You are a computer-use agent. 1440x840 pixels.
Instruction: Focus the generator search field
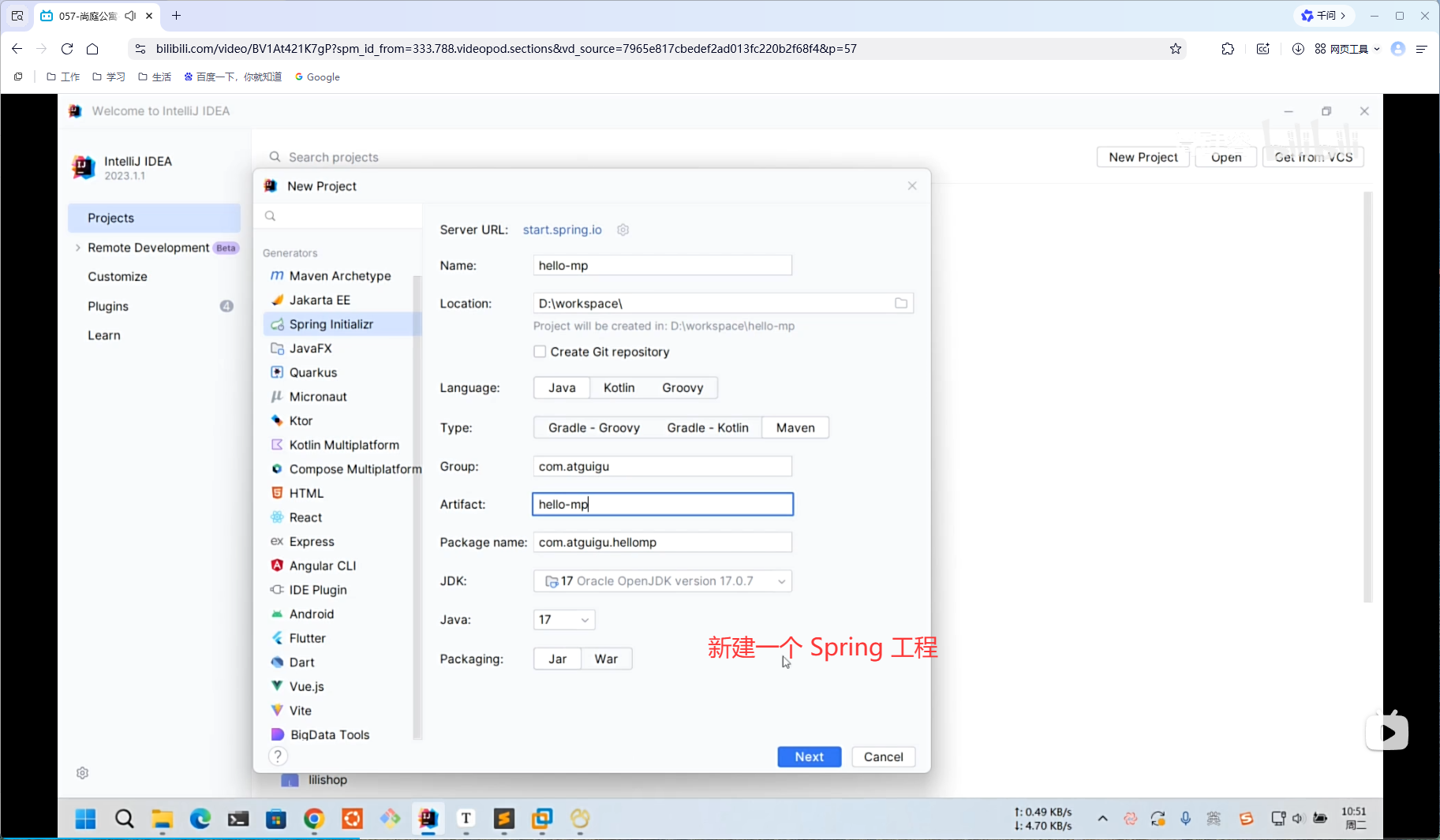(x=339, y=216)
